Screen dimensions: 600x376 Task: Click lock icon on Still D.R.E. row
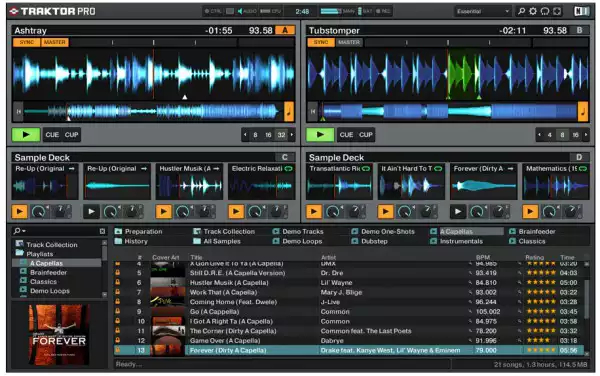(x=117, y=272)
